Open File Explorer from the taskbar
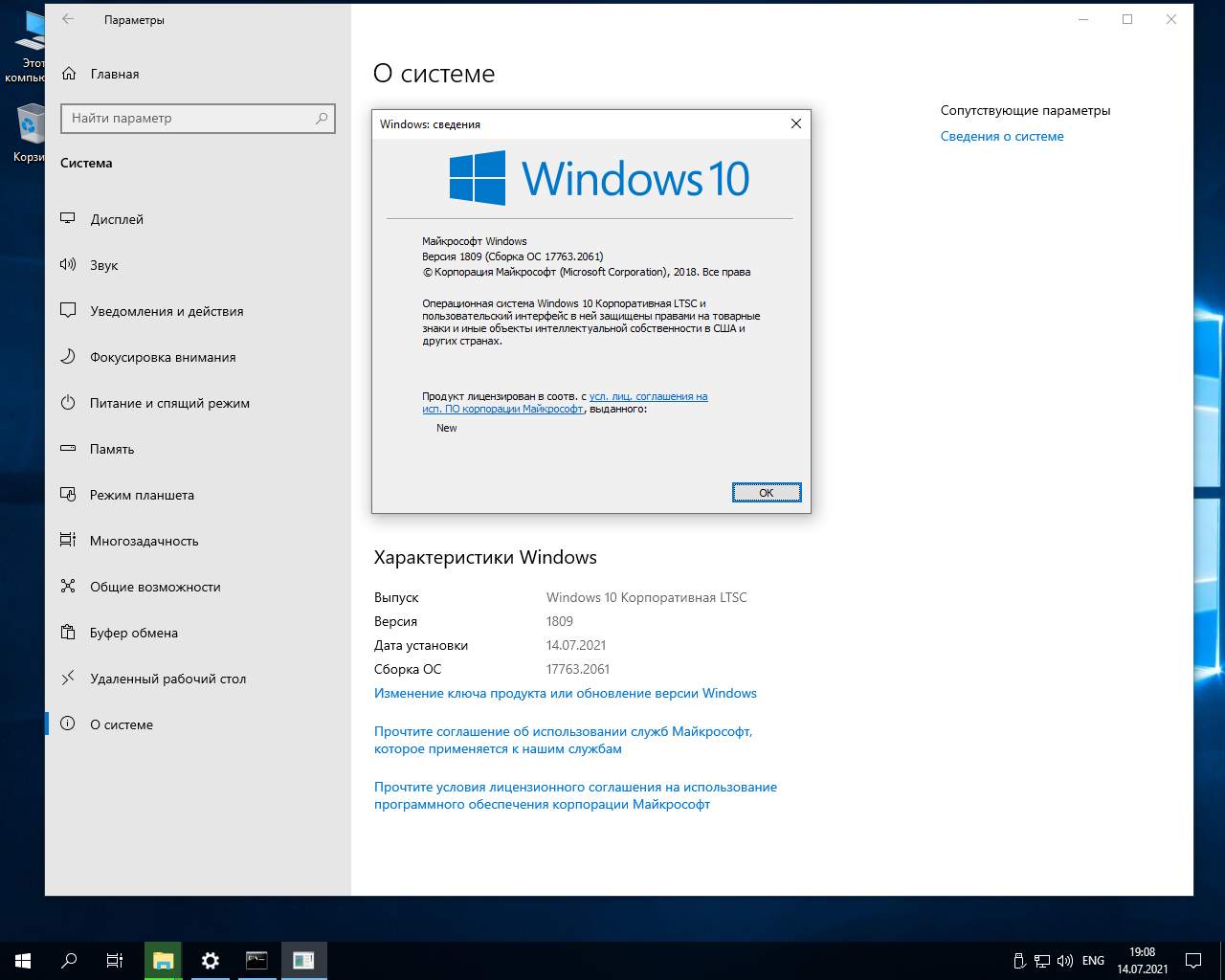The image size is (1225, 980). pyautogui.click(x=164, y=960)
